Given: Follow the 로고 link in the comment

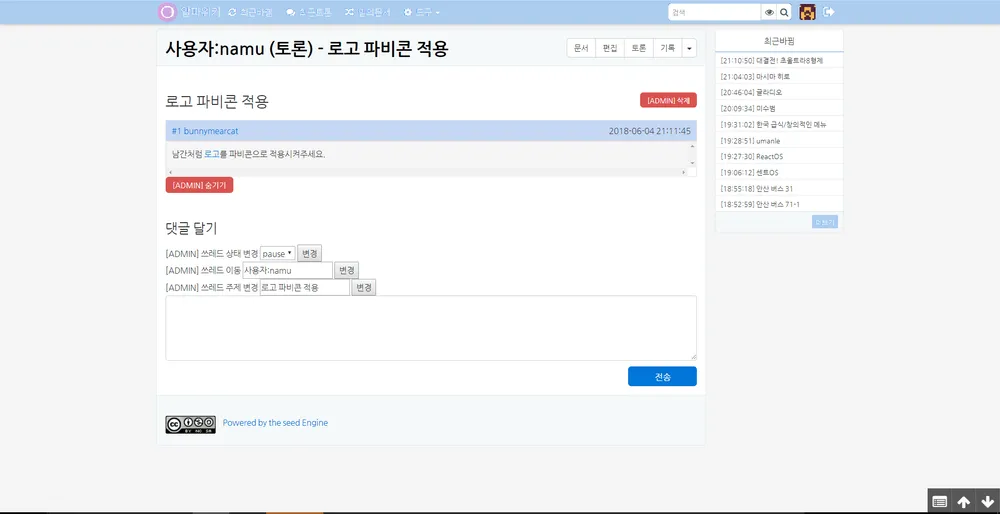Looking at the screenshot, I should [x=212, y=154].
